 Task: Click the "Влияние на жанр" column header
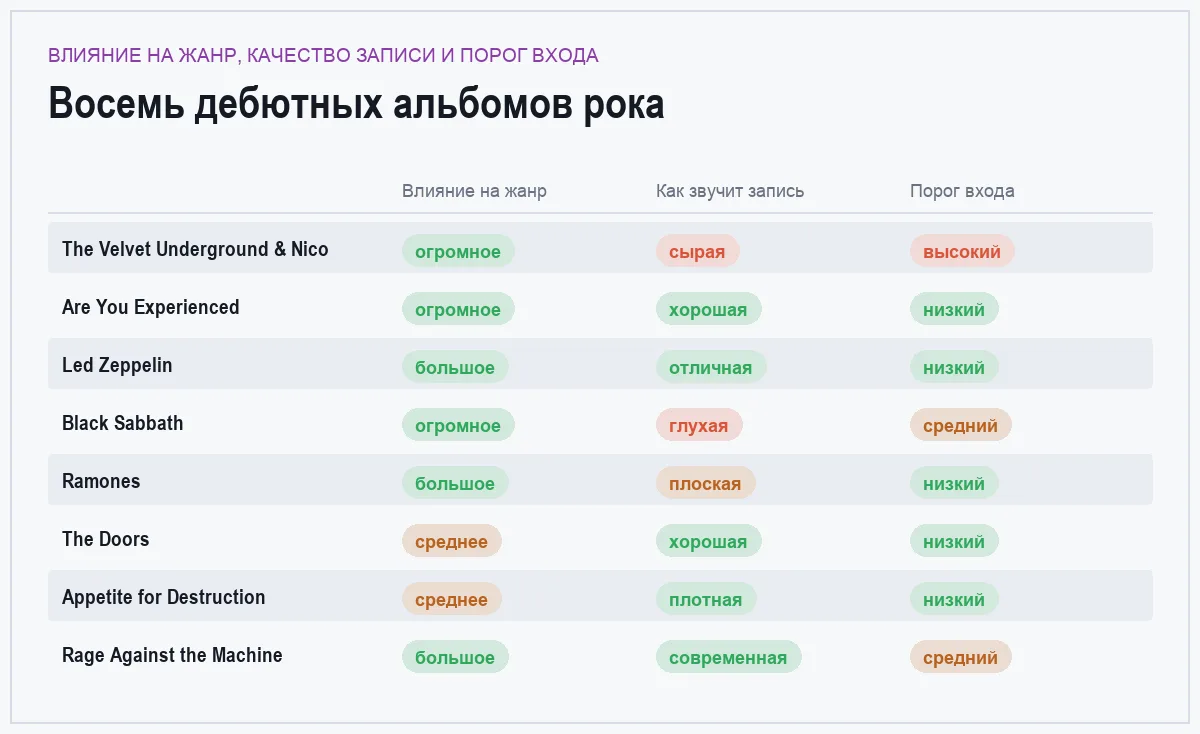(474, 191)
